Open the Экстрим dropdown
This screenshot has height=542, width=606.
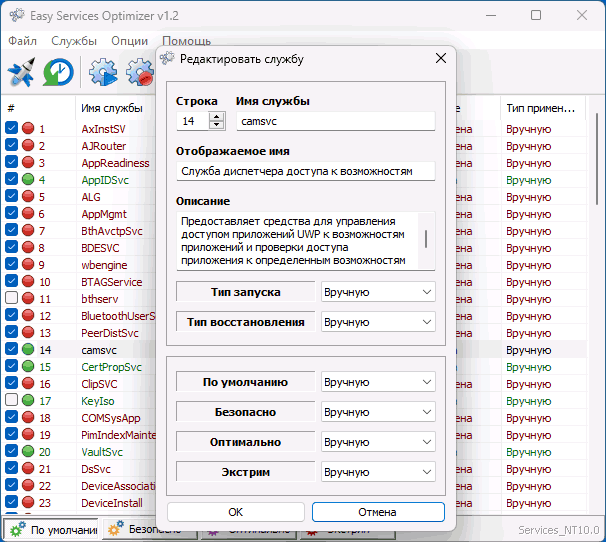(378, 472)
